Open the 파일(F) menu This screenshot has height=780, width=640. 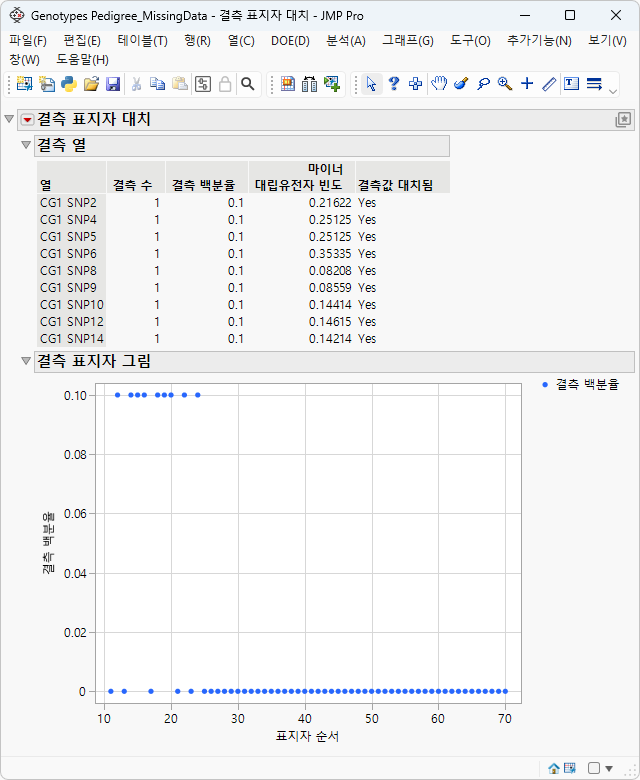pos(28,41)
